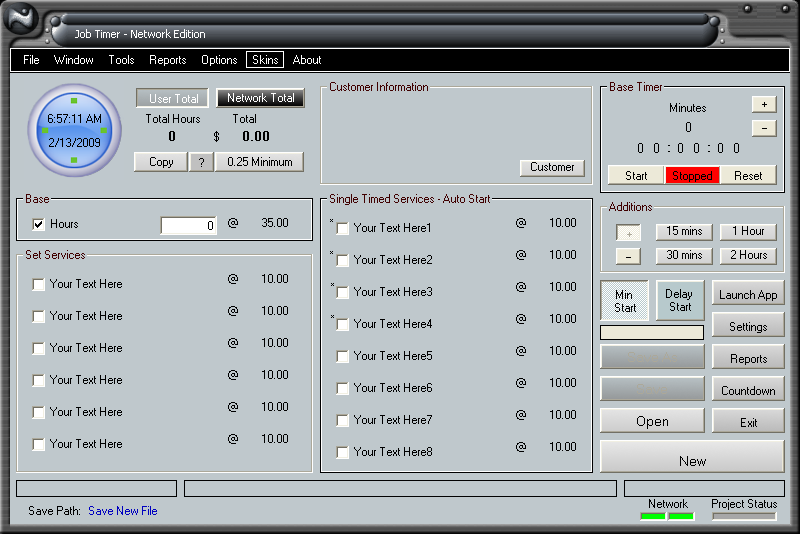This screenshot has height=534, width=800.
Task: Open the File menu
Action: pos(31,60)
